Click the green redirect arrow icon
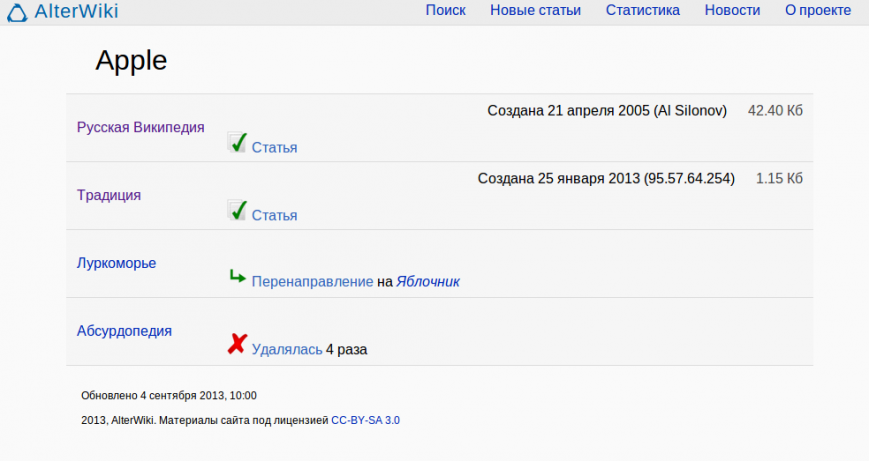This screenshot has width=869, height=461. pyautogui.click(x=237, y=276)
